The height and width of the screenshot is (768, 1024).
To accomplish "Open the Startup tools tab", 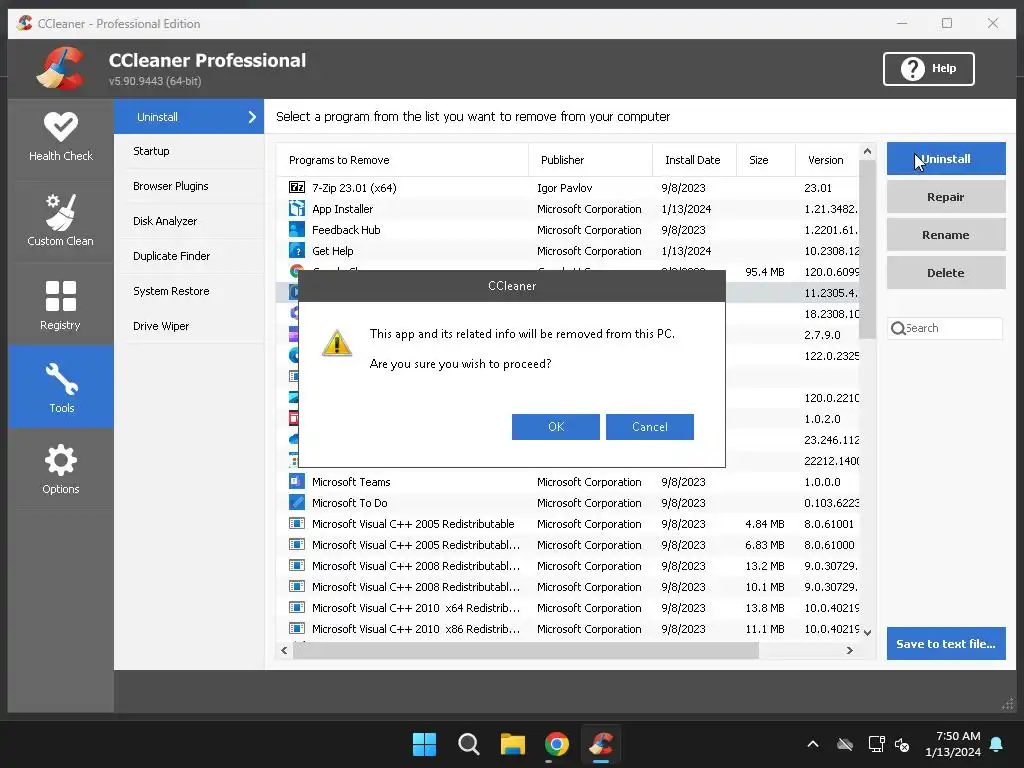I will pos(189,151).
